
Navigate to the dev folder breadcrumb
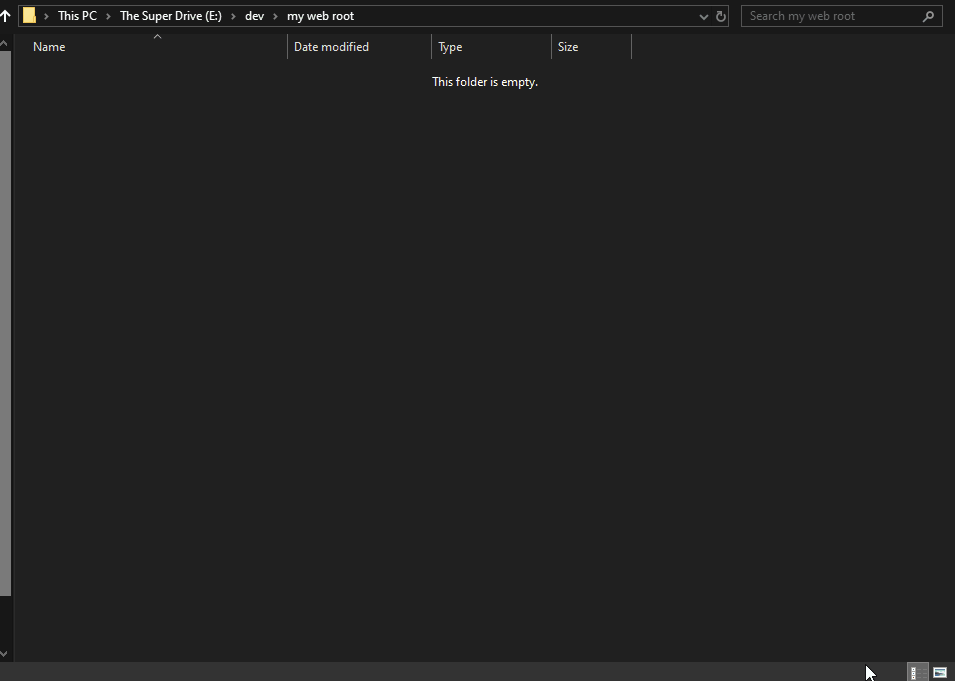pos(255,16)
